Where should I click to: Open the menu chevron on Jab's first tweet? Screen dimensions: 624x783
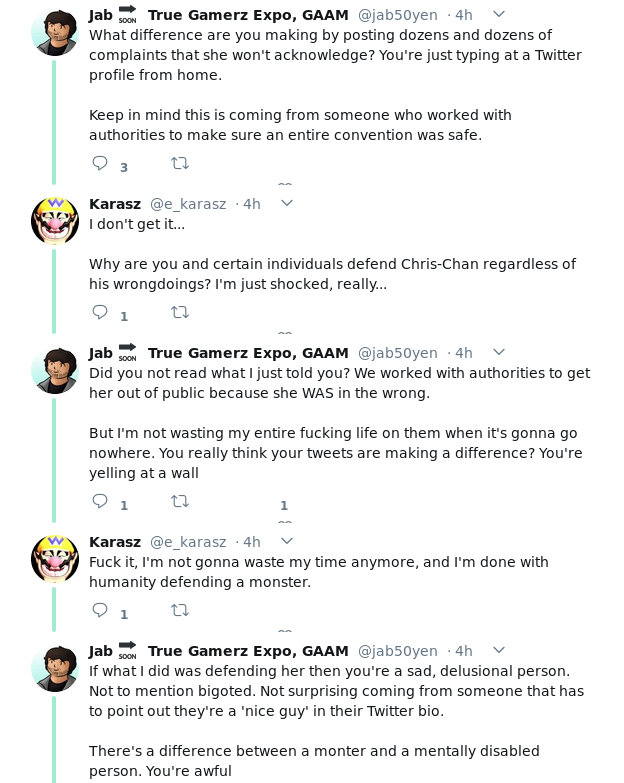[x=499, y=14]
